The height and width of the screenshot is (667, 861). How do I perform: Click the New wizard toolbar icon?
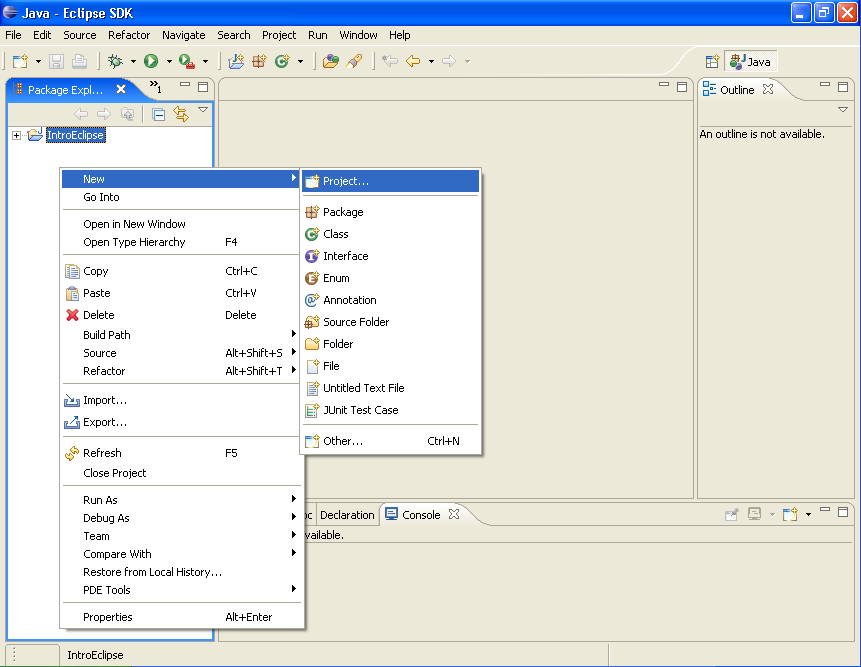20,61
